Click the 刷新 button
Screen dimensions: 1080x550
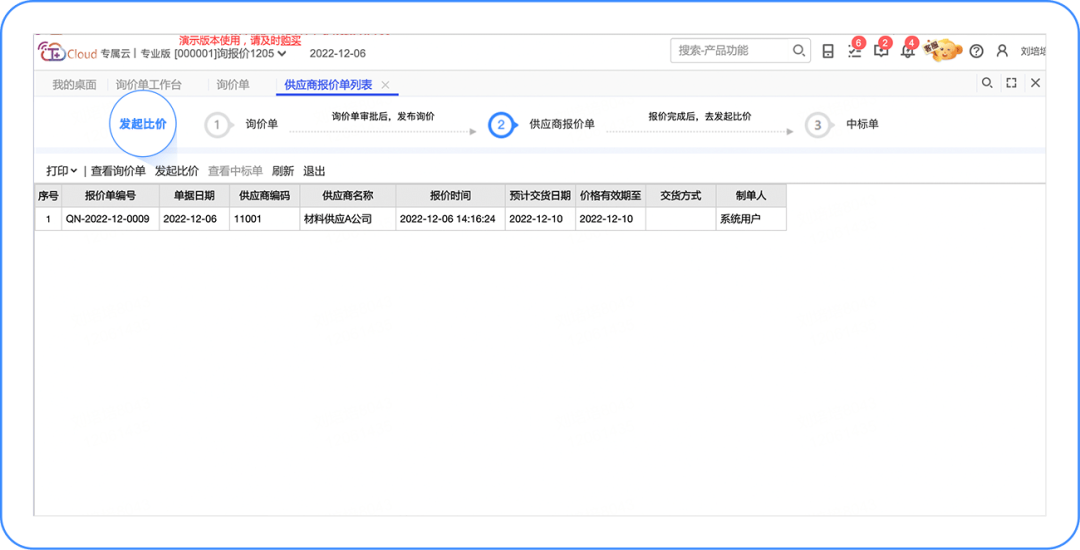coord(283,171)
